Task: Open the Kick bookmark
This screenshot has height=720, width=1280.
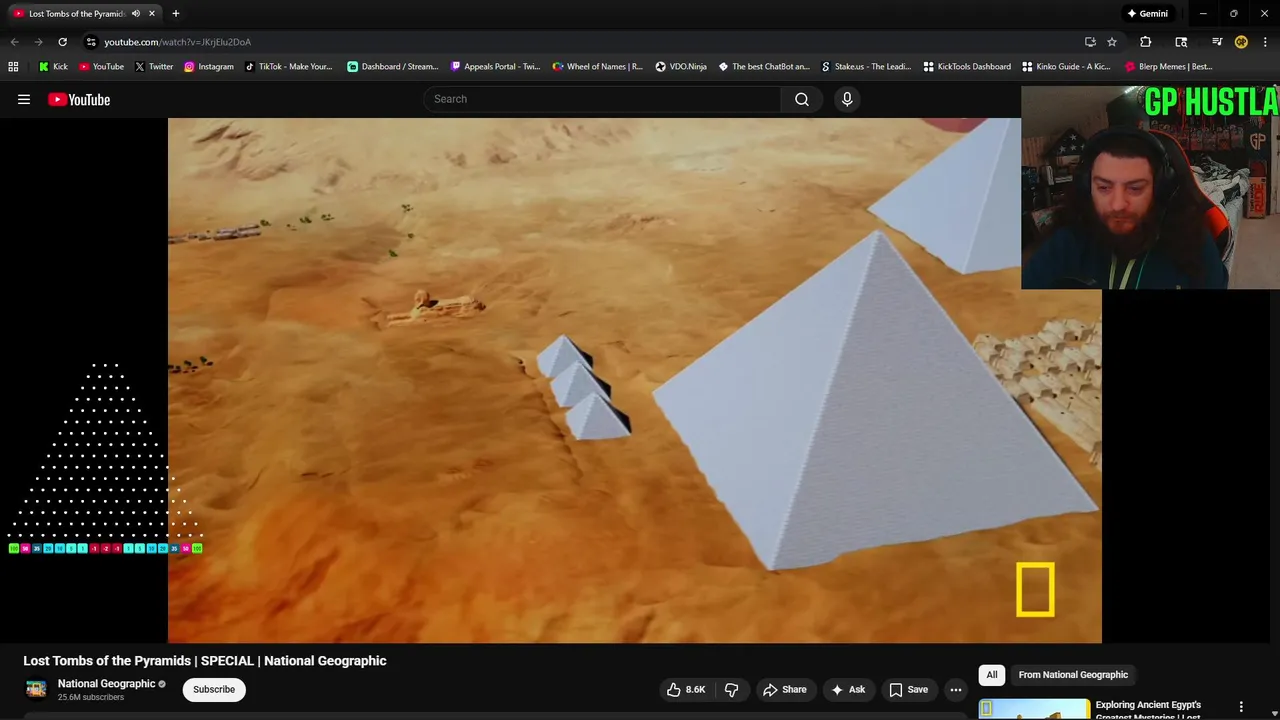Action: click(x=53, y=67)
